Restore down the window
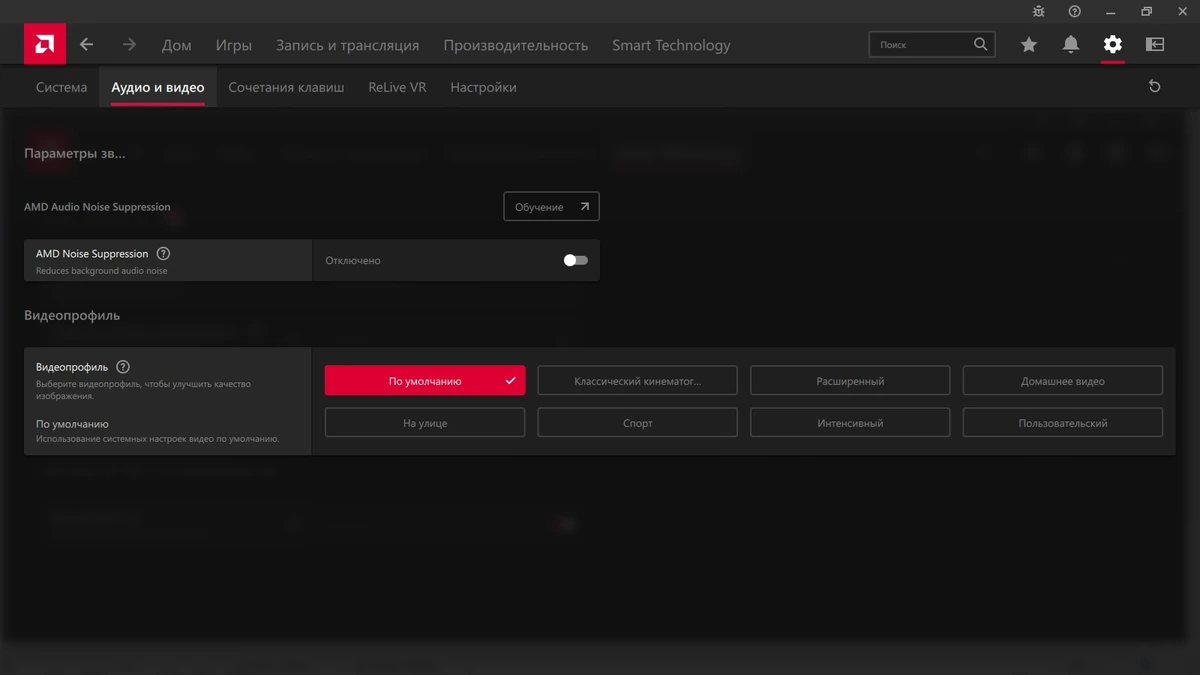Viewport: 1200px width, 675px height. pyautogui.click(x=1147, y=12)
